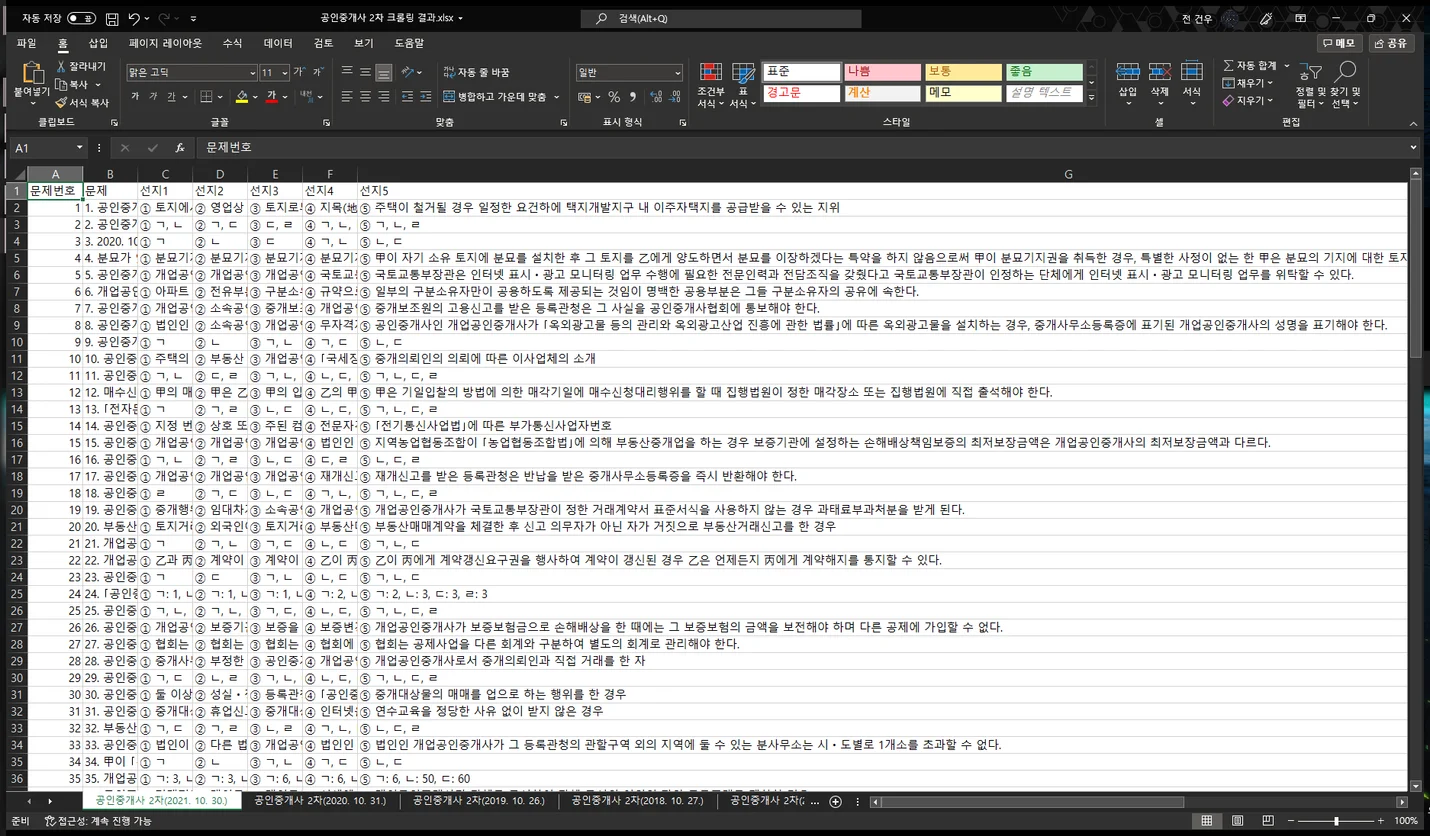1430x836 pixels.
Task: Click the 공유 (Share) button
Action: pos(1391,43)
